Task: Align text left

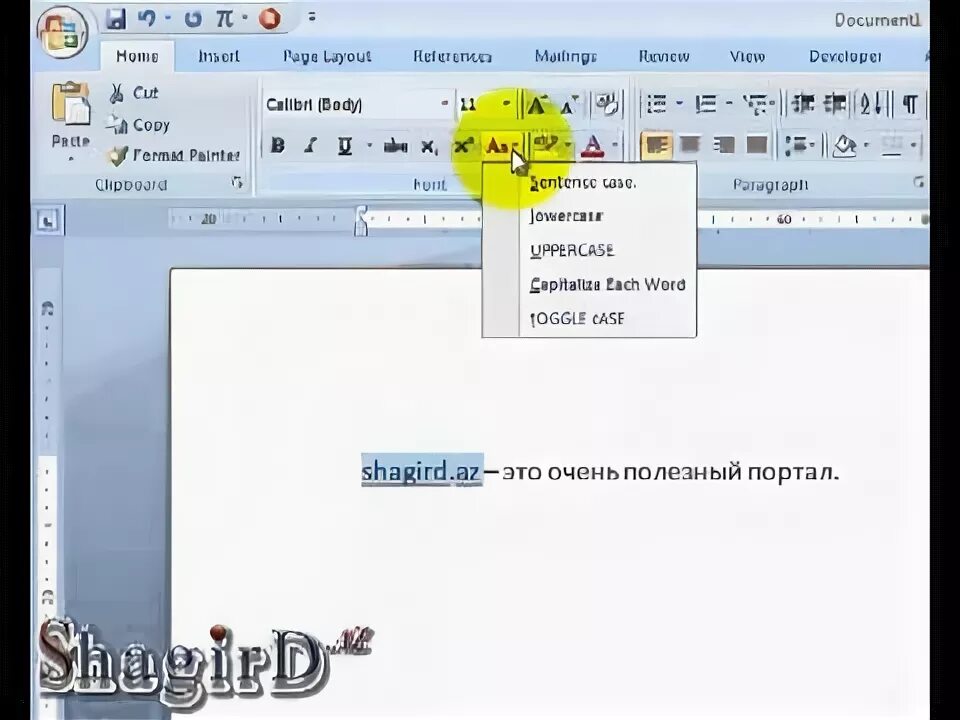Action: coord(656,146)
